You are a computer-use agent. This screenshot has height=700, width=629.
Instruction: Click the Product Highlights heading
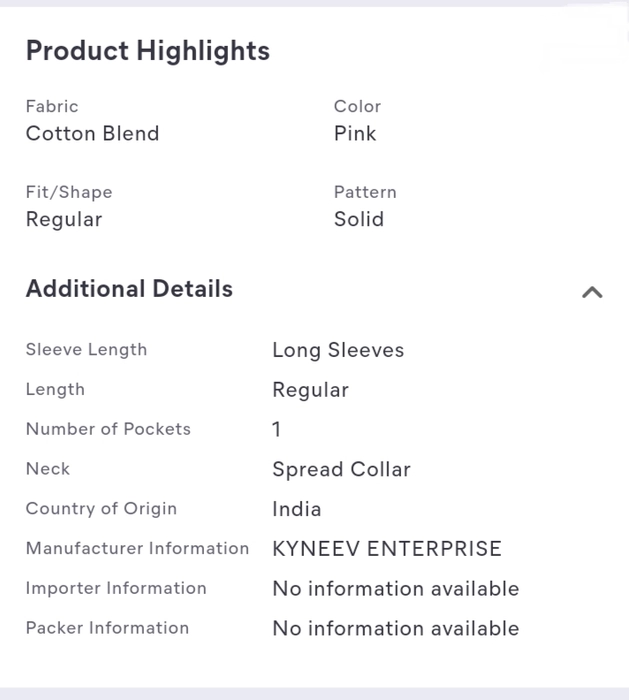coord(148,51)
